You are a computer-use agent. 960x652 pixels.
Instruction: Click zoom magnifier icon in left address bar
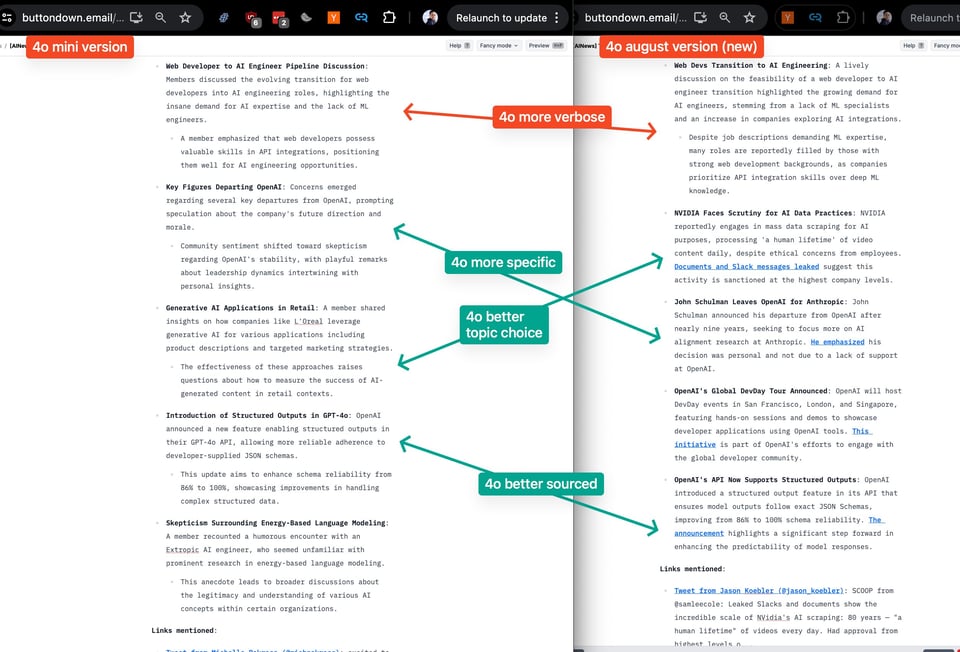(x=161, y=17)
